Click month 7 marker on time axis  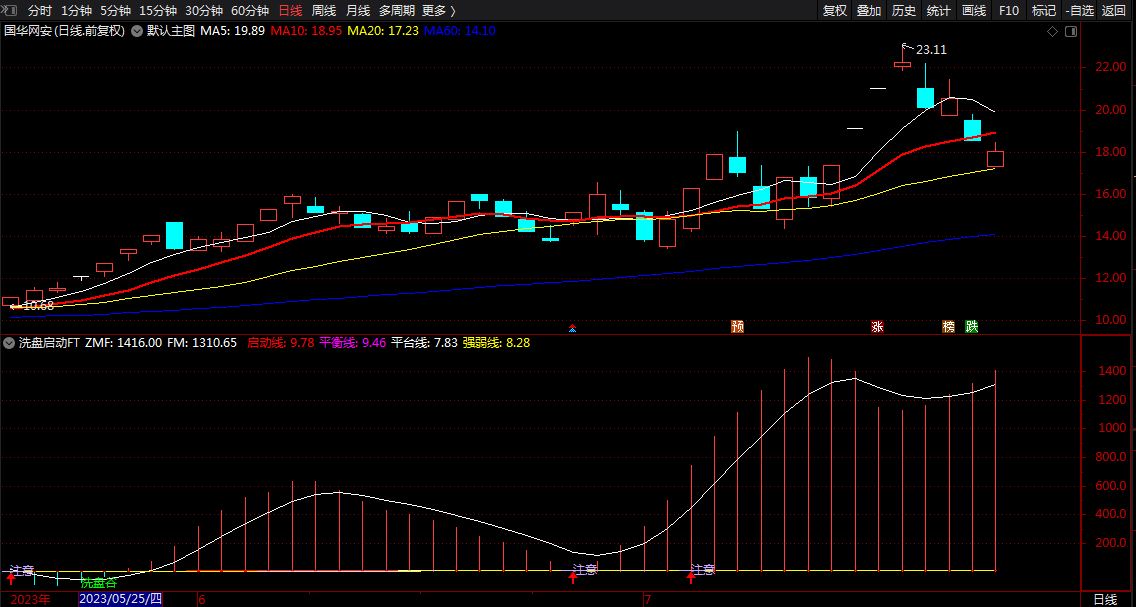click(648, 600)
